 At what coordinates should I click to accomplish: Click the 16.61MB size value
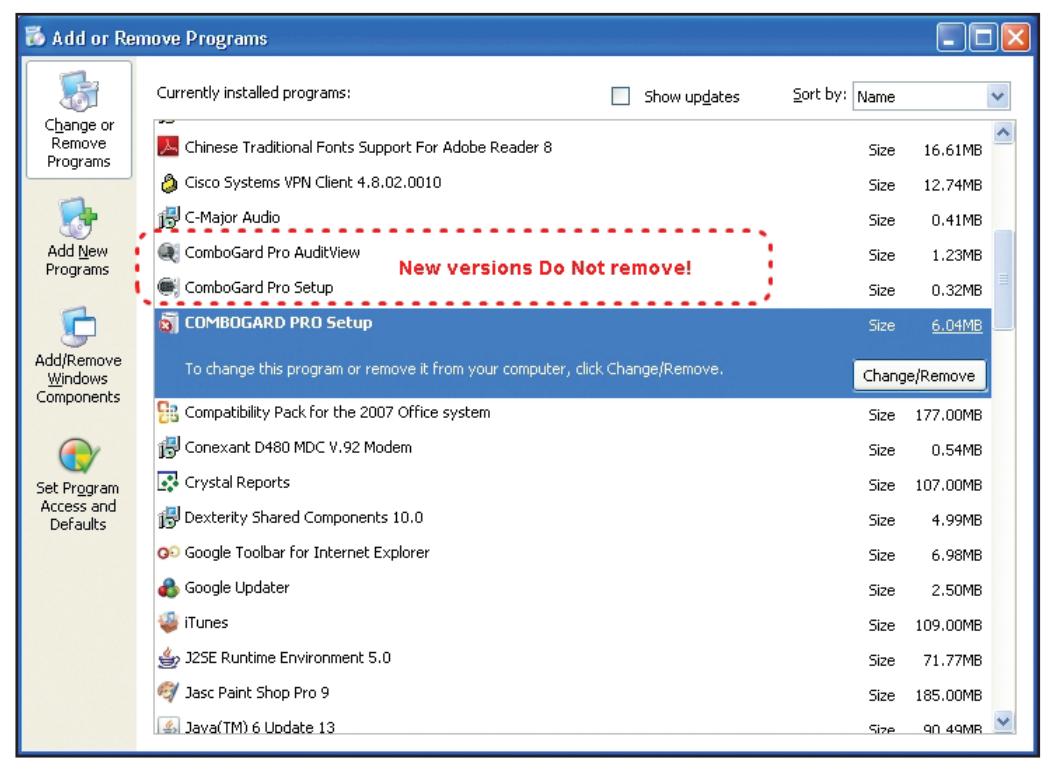click(952, 150)
